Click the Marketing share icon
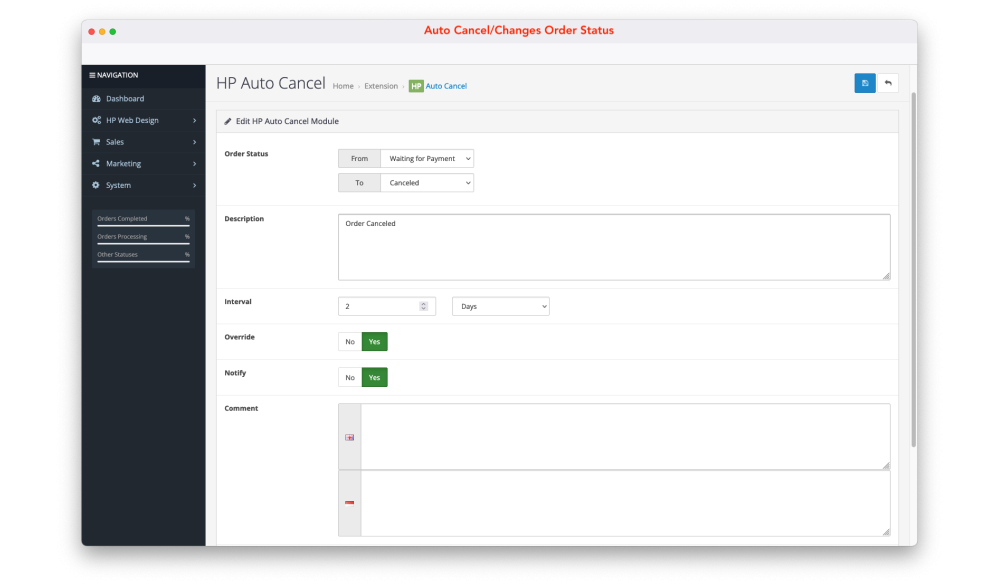Screen dimensions: 1000x585 tap(96, 164)
